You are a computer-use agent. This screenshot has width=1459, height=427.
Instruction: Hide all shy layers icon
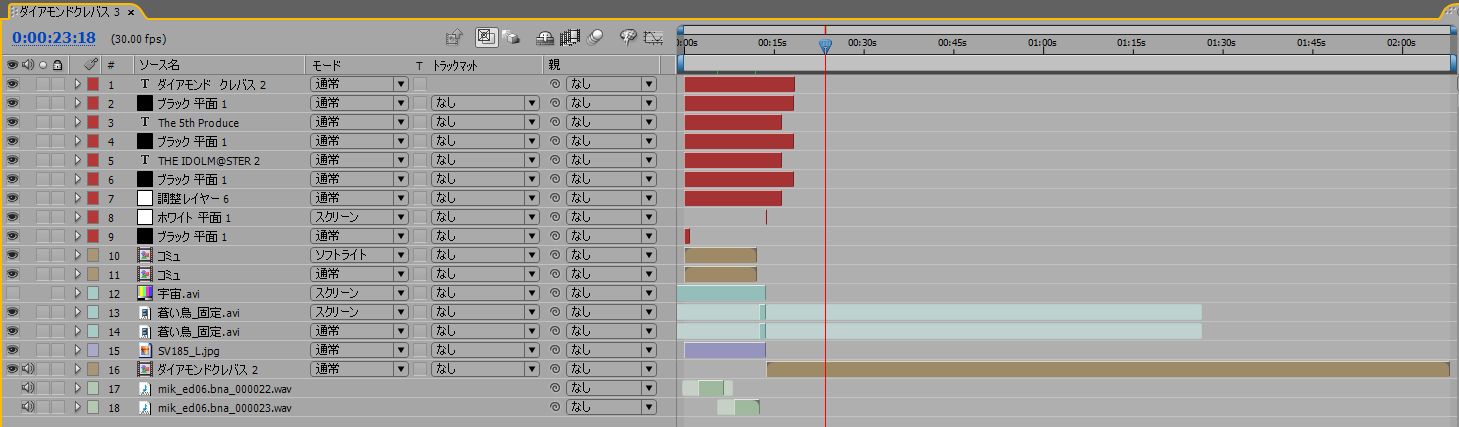coord(545,38)
